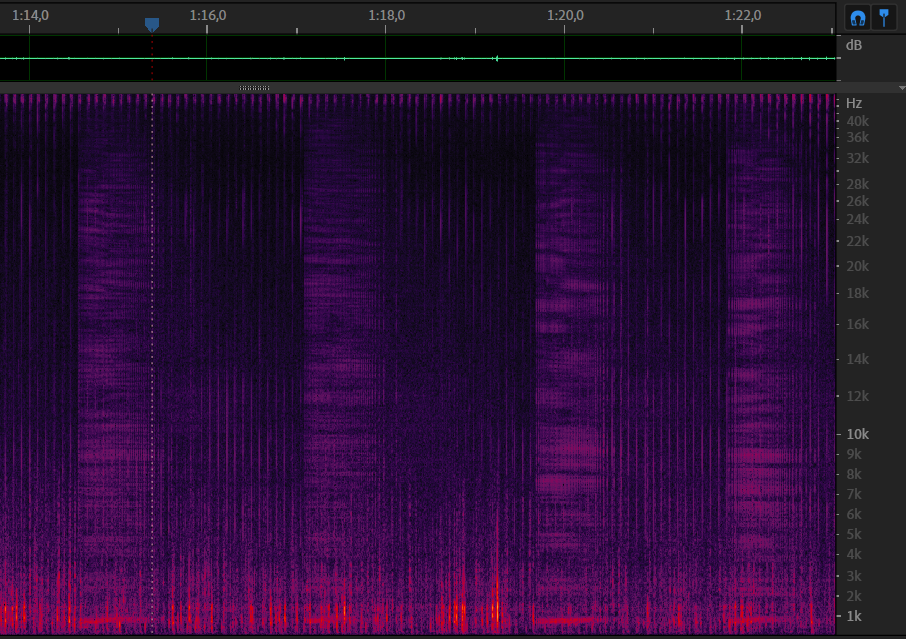Click the Hz frequency scale label
The width and height of the screenshot is (906, 639).
[854, 103]
